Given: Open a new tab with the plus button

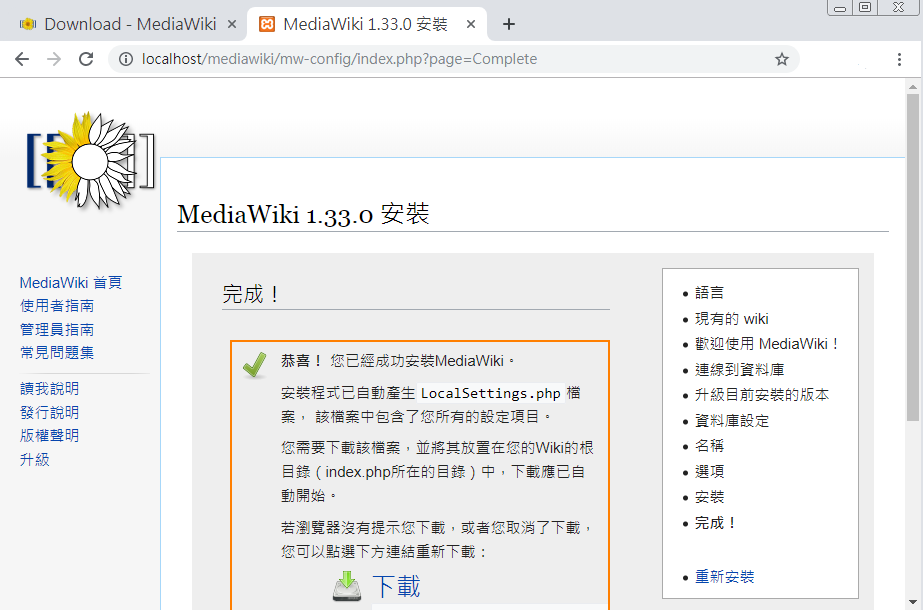Looking at the screenshot, I should tap(509, 24).
